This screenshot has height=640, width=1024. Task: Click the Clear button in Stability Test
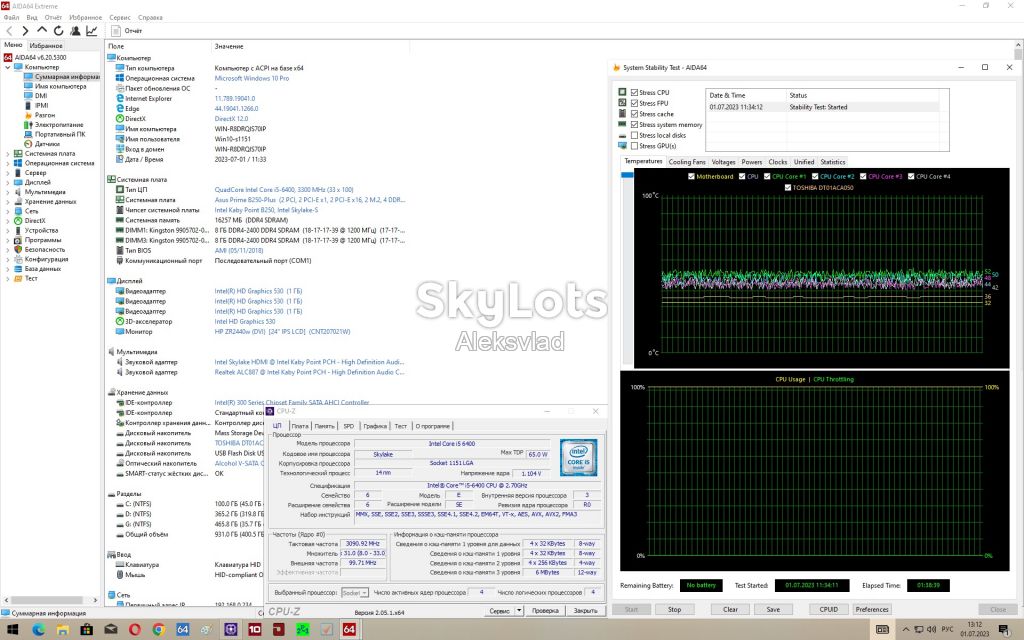tap(730, 609)
